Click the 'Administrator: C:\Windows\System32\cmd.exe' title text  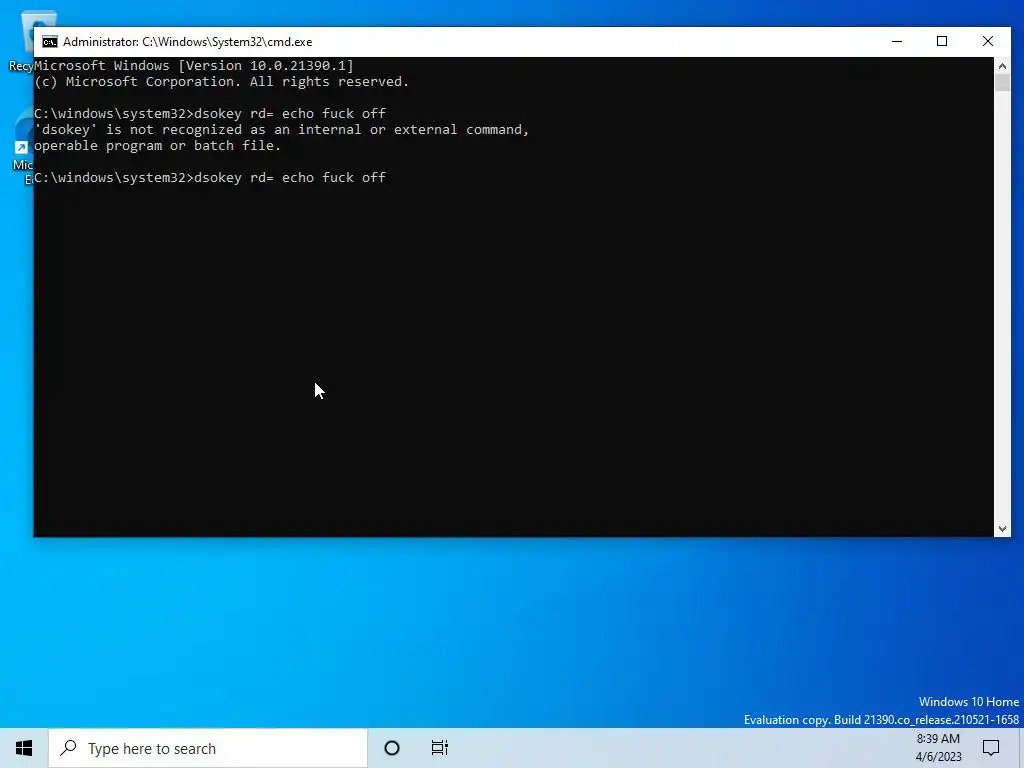pyautogui.click(x=187, y=42)
